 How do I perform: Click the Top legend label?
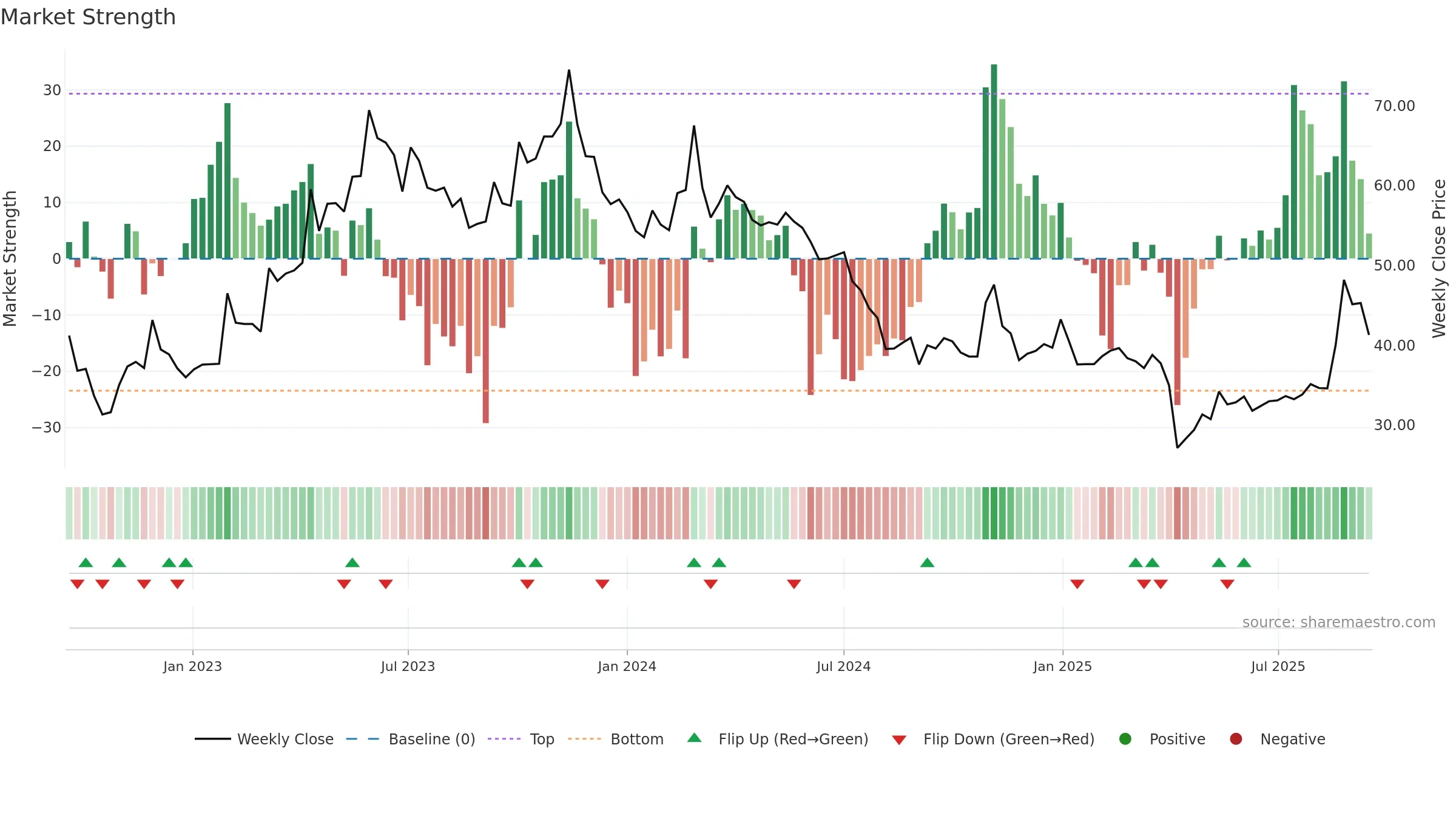point(542,739)
